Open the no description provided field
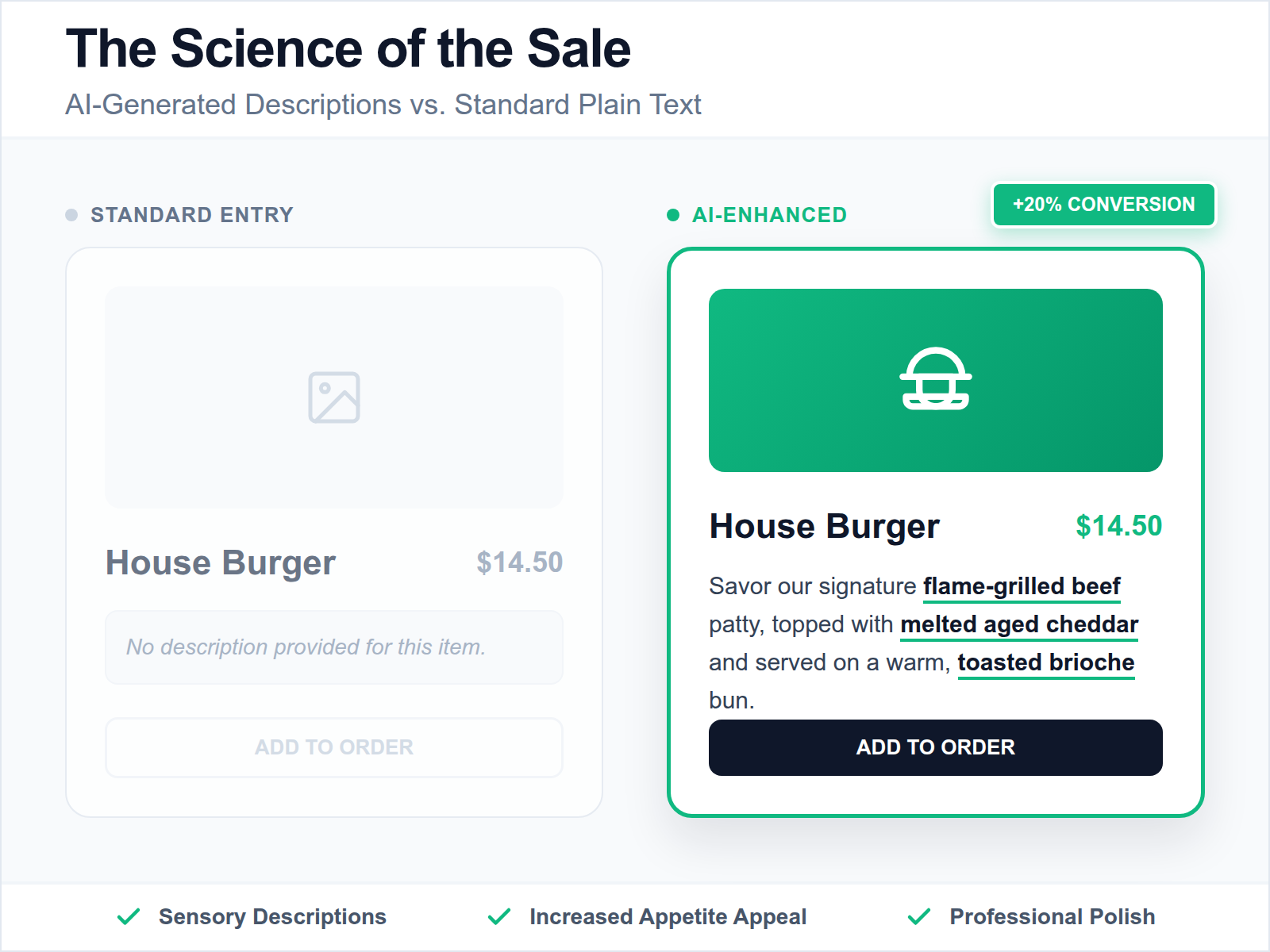Viewport: 1270px width, 952px height. coord(333,647)
